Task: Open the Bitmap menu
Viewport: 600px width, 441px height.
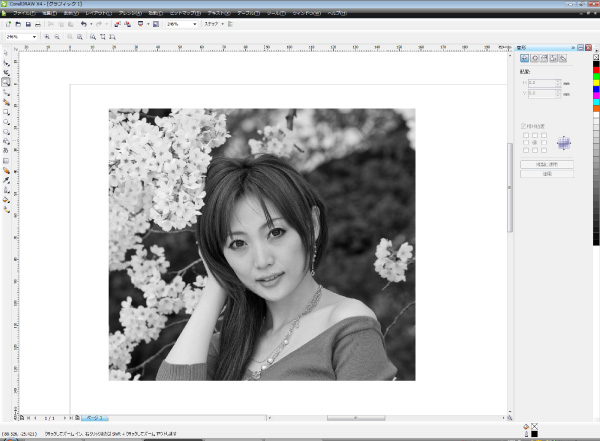Action: 185,13
